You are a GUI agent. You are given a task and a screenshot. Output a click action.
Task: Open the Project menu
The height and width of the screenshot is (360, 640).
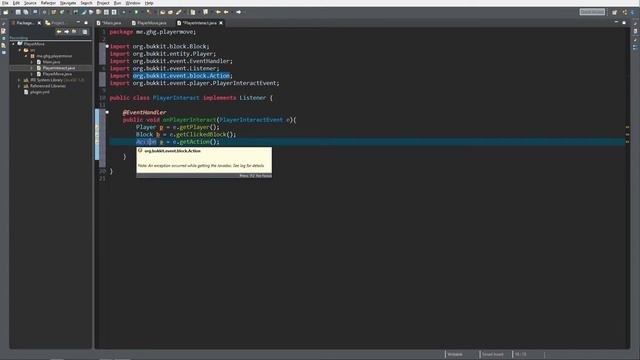pos(103,3)
